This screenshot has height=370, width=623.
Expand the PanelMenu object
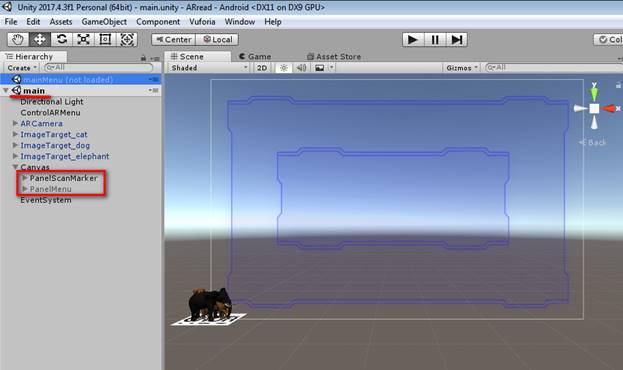tap(25, 189)
